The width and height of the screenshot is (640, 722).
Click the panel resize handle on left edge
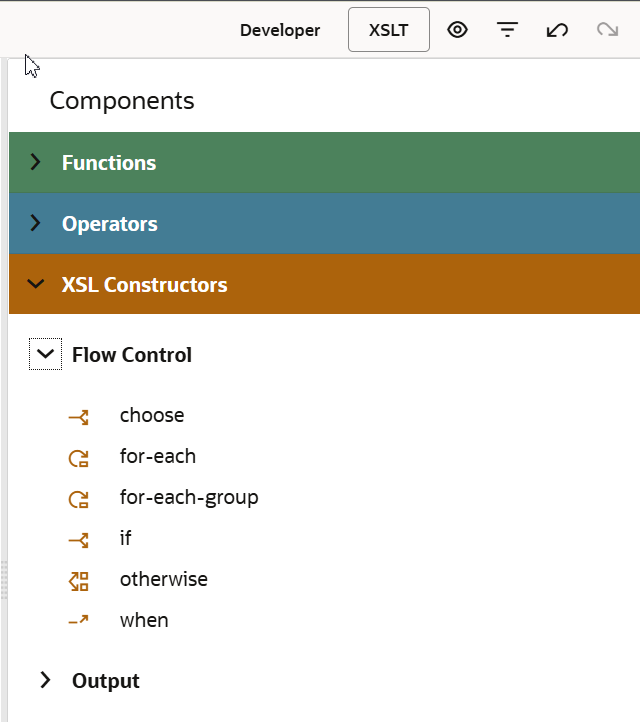click(4, 580)
